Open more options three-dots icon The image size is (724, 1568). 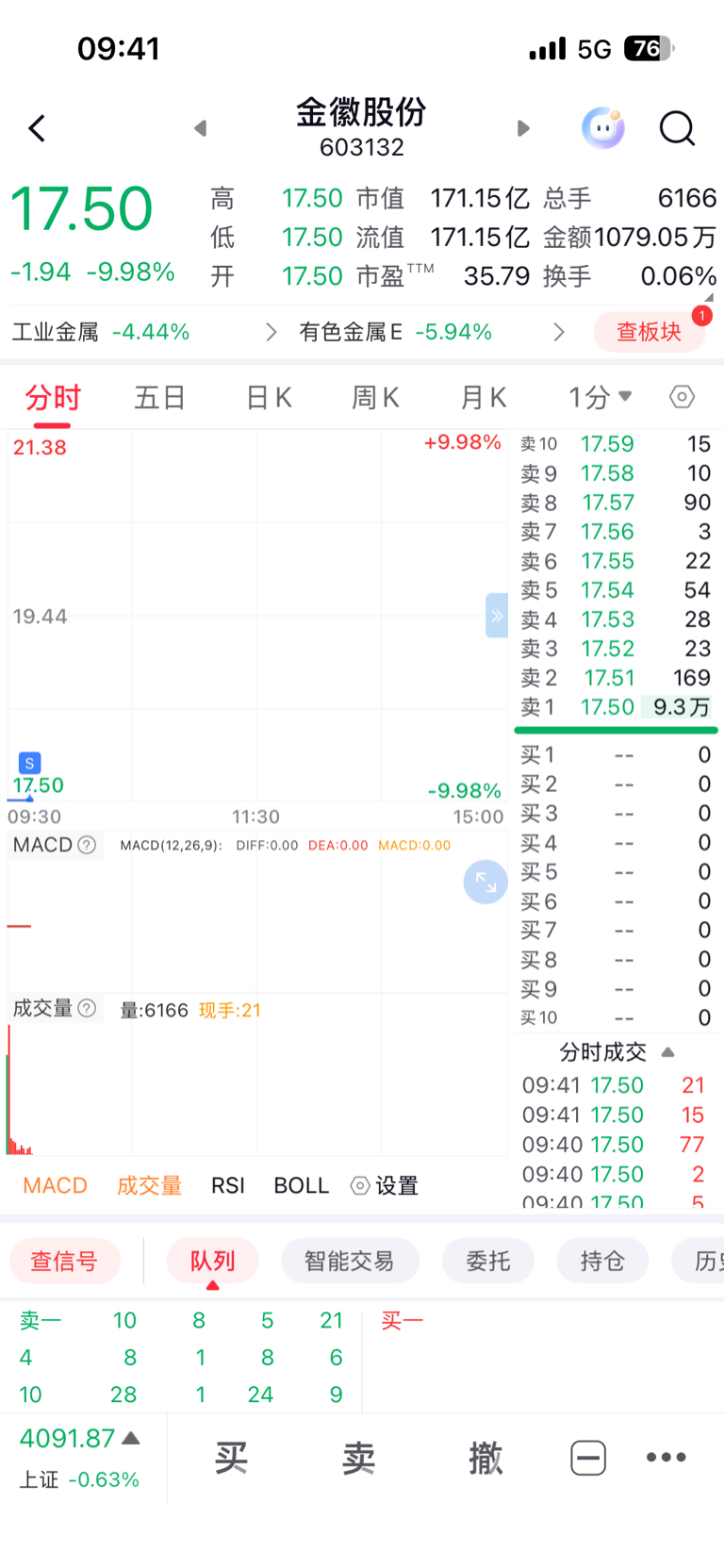(666, 1457)
